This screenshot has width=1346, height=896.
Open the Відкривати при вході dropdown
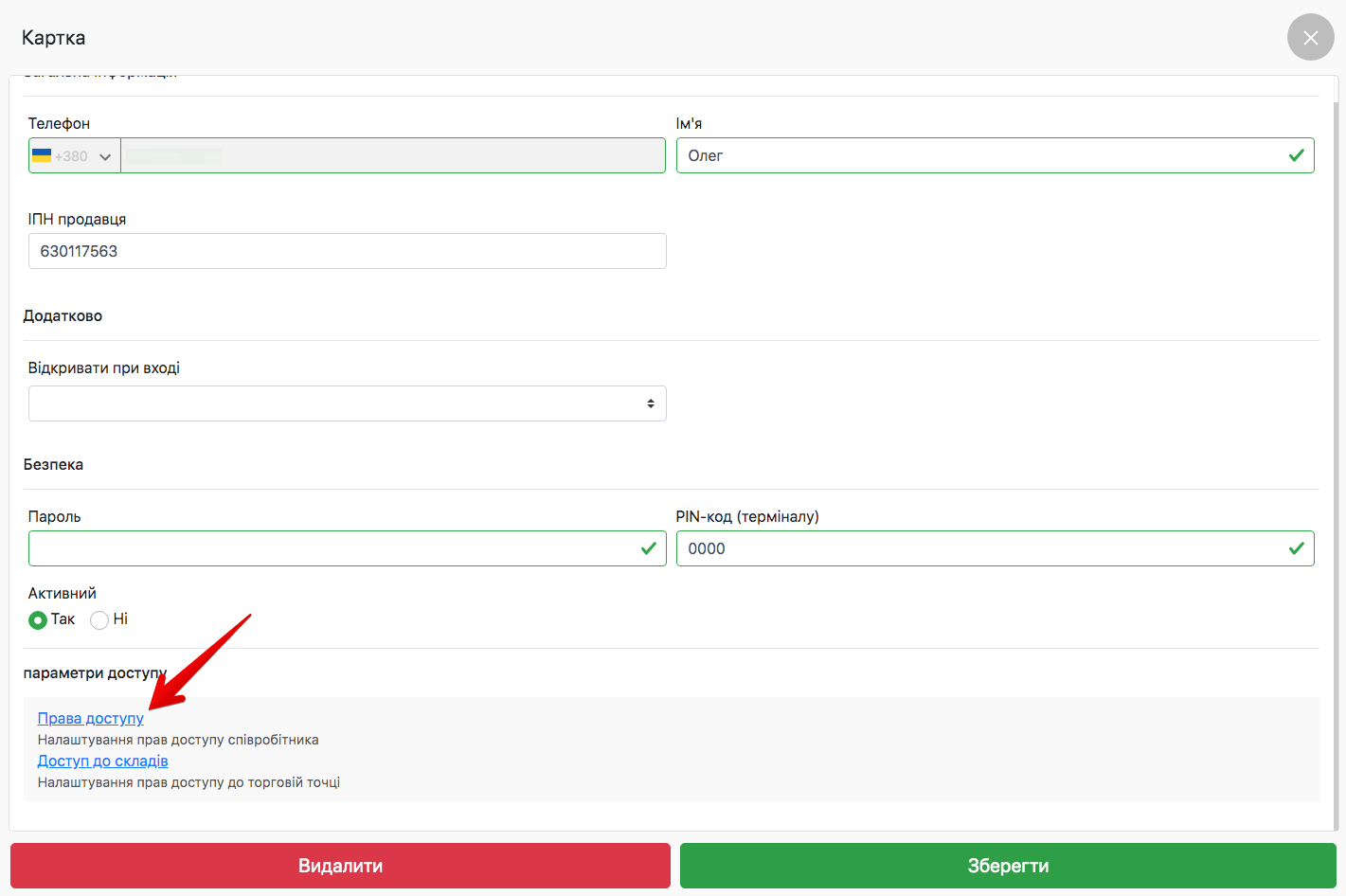[347, 403]
